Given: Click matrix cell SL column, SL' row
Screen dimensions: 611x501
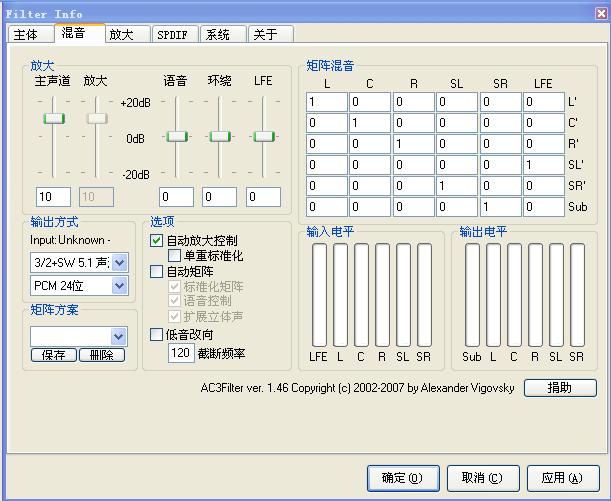Looking at the screenshot, I should [457, 165].
